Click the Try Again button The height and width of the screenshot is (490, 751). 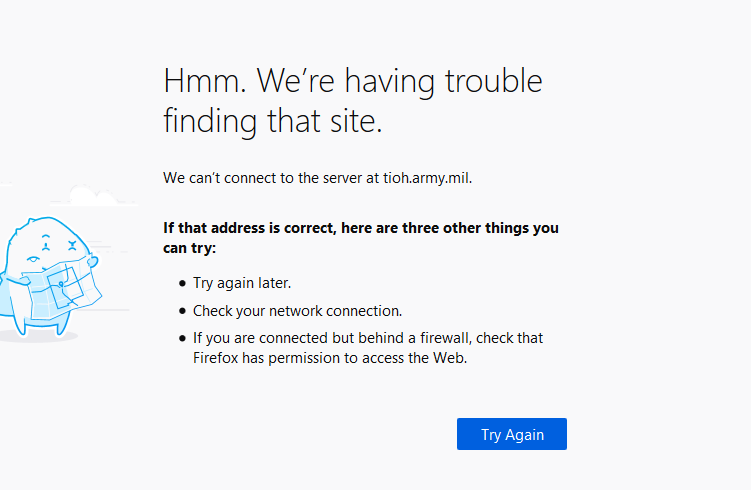tap(512, 434)
